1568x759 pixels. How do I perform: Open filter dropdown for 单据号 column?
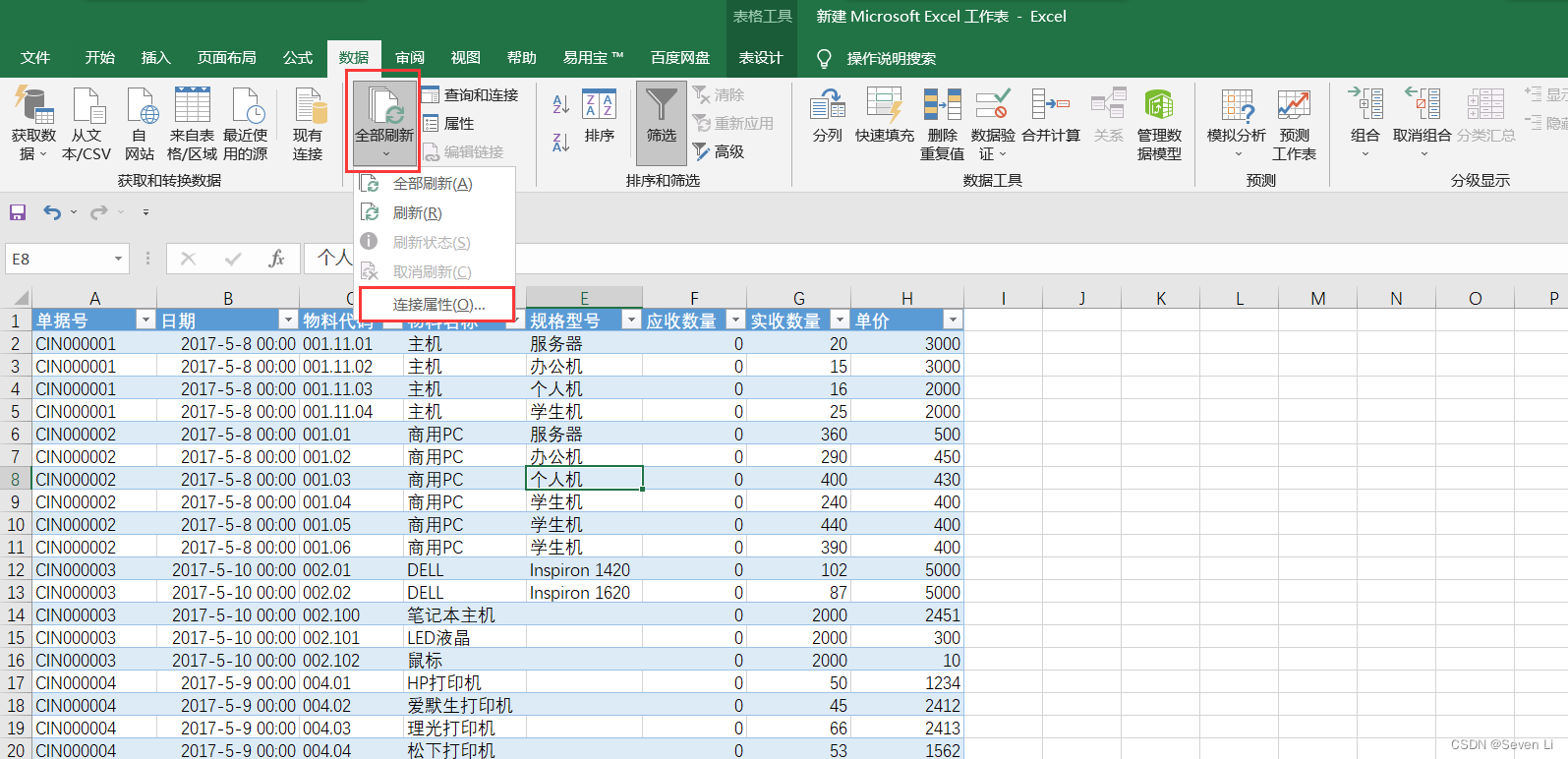click(x=145, y=320)
